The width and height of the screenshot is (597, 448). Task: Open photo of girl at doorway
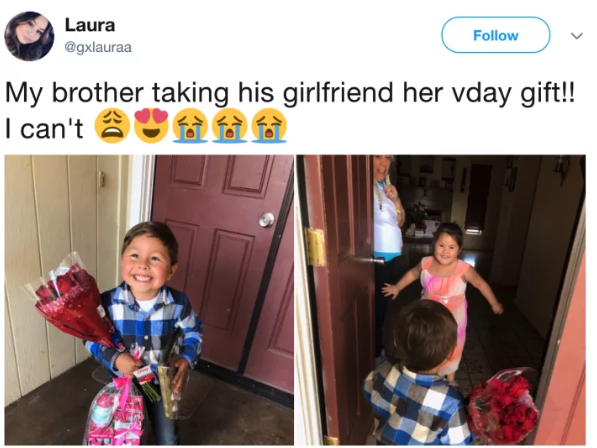[x=441, y=300]
